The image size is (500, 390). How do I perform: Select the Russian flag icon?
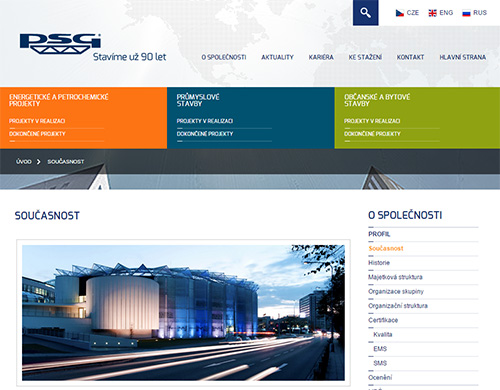click(x=466, y=13)
